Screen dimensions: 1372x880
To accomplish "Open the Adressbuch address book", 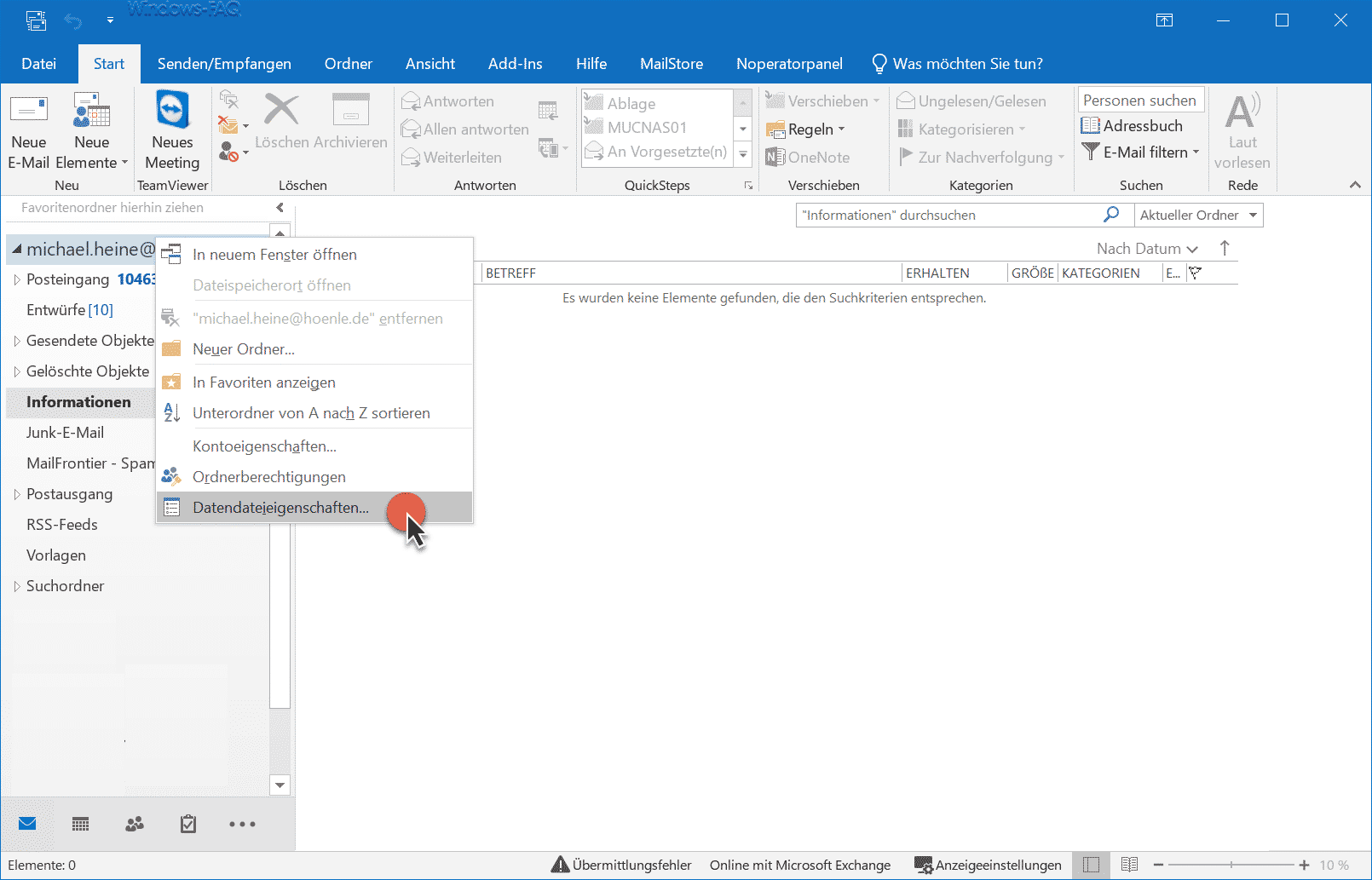I will click(x=1133, y=126).
